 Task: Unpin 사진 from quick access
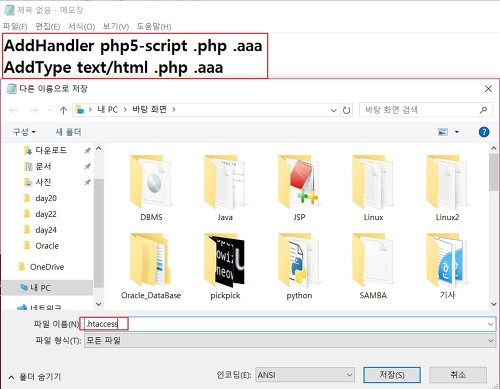87,182
